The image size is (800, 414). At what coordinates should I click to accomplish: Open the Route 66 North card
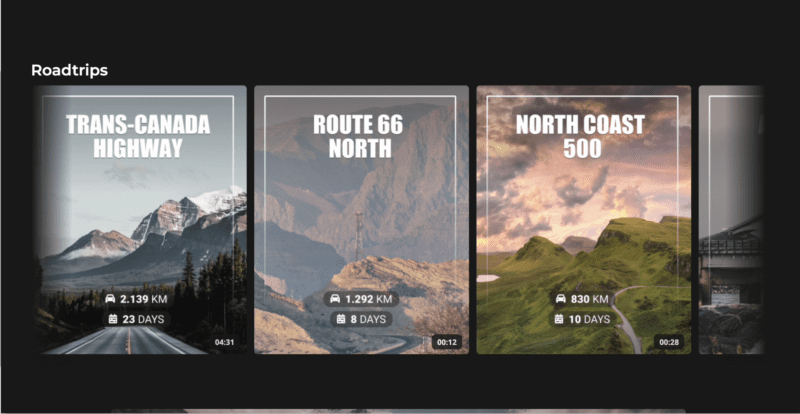pos(361,220)
